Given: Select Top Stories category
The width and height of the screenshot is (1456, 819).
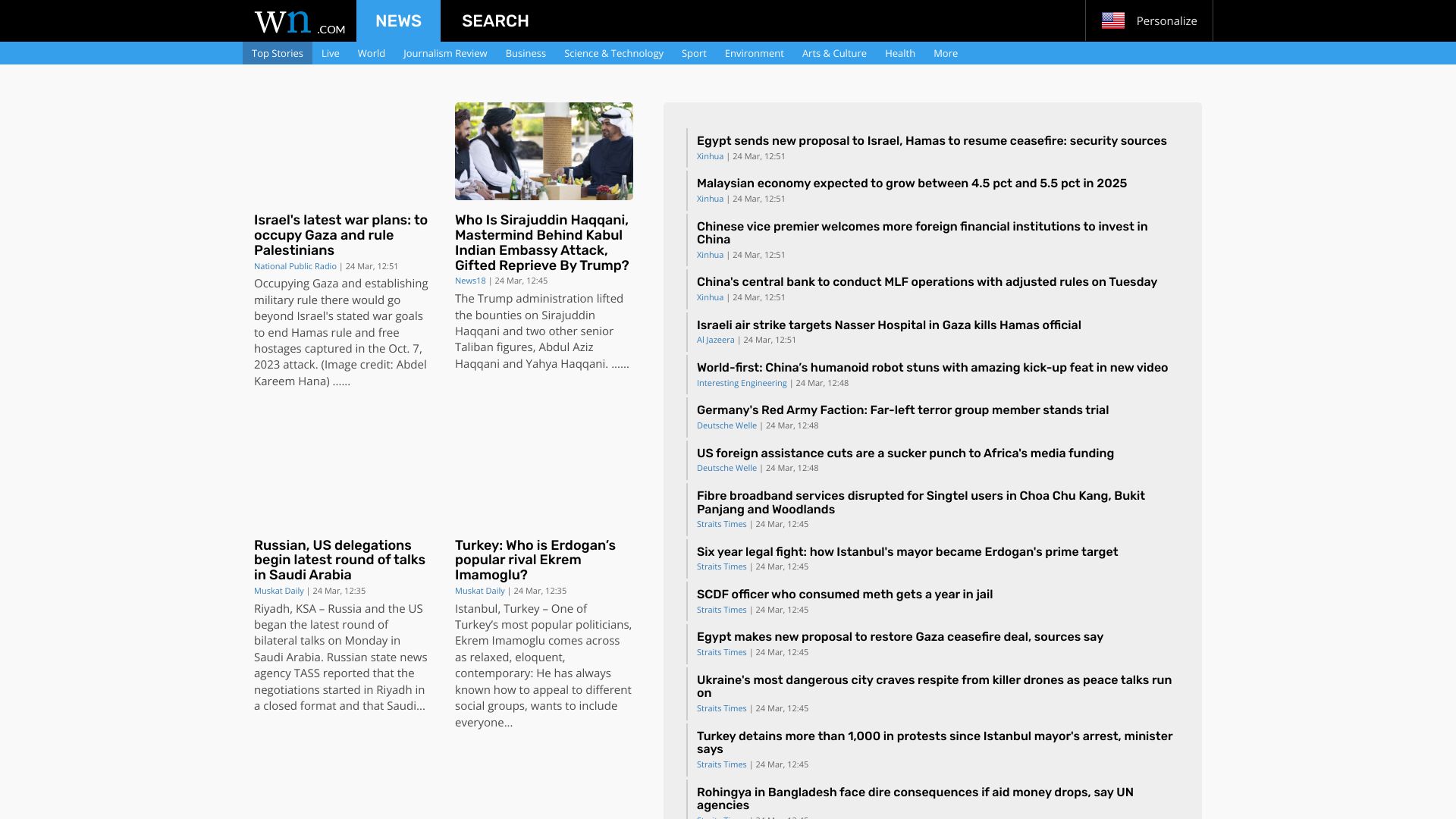Looking at the screenshot, I should point(277,53).
